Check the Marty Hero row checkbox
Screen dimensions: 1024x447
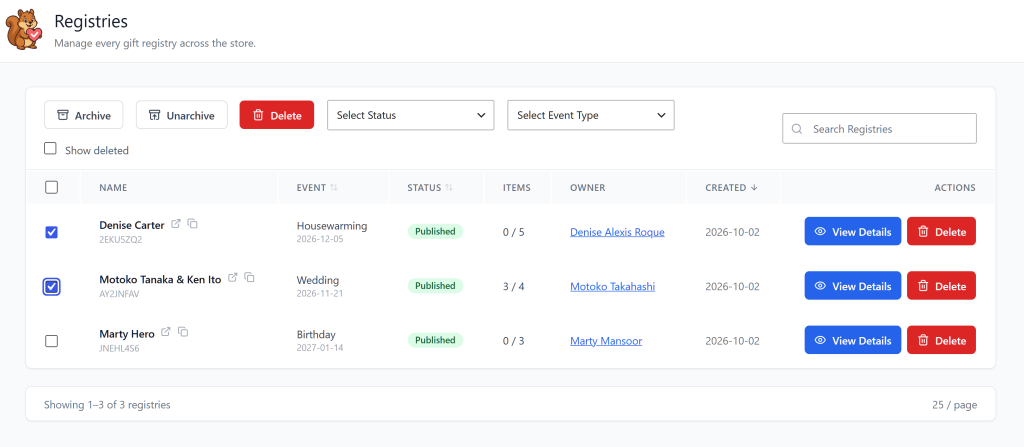(x=52, y=340)
